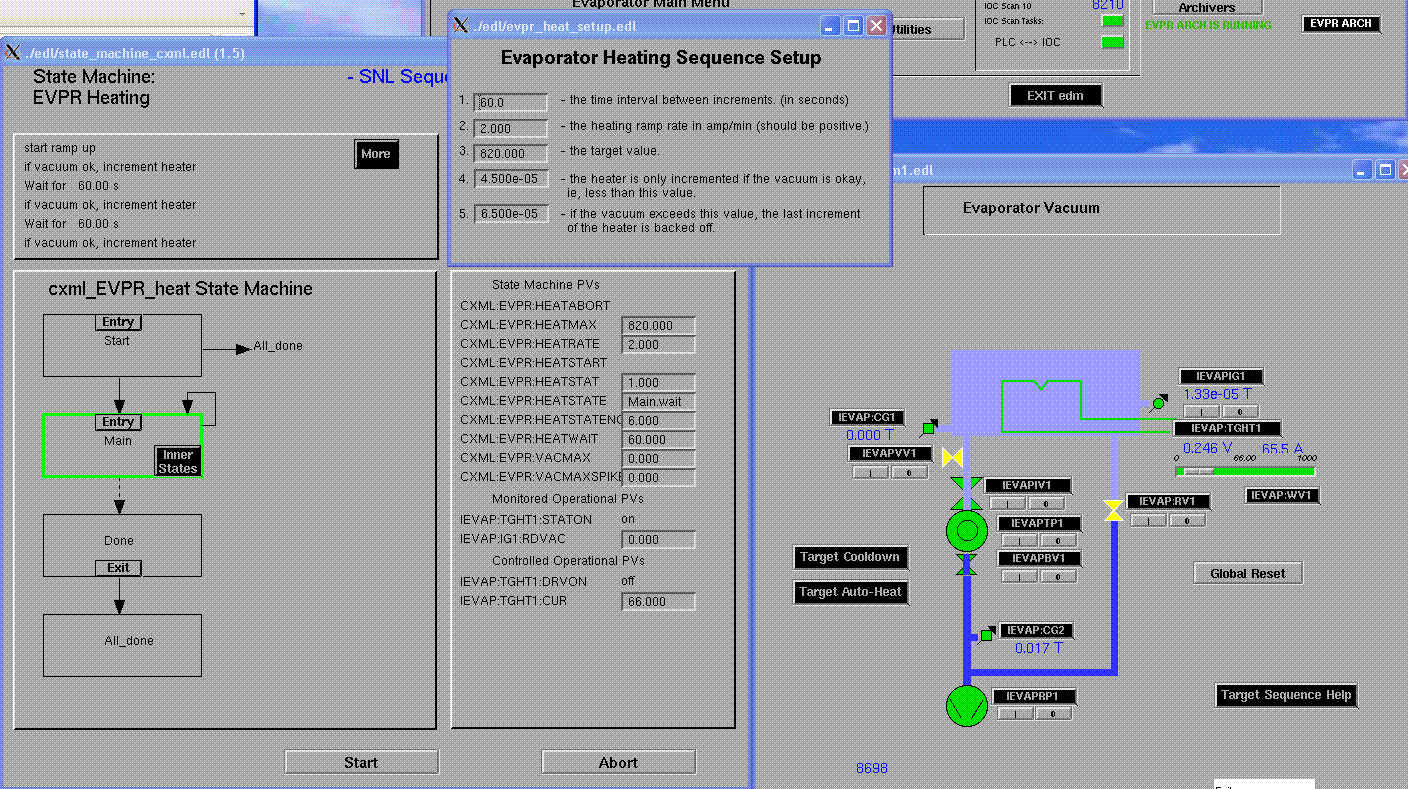Click the yellow IEVAPVV1 vent valve symbol
The height and width of the screenshot is (789, 1408).
click(x=952, y=458)
